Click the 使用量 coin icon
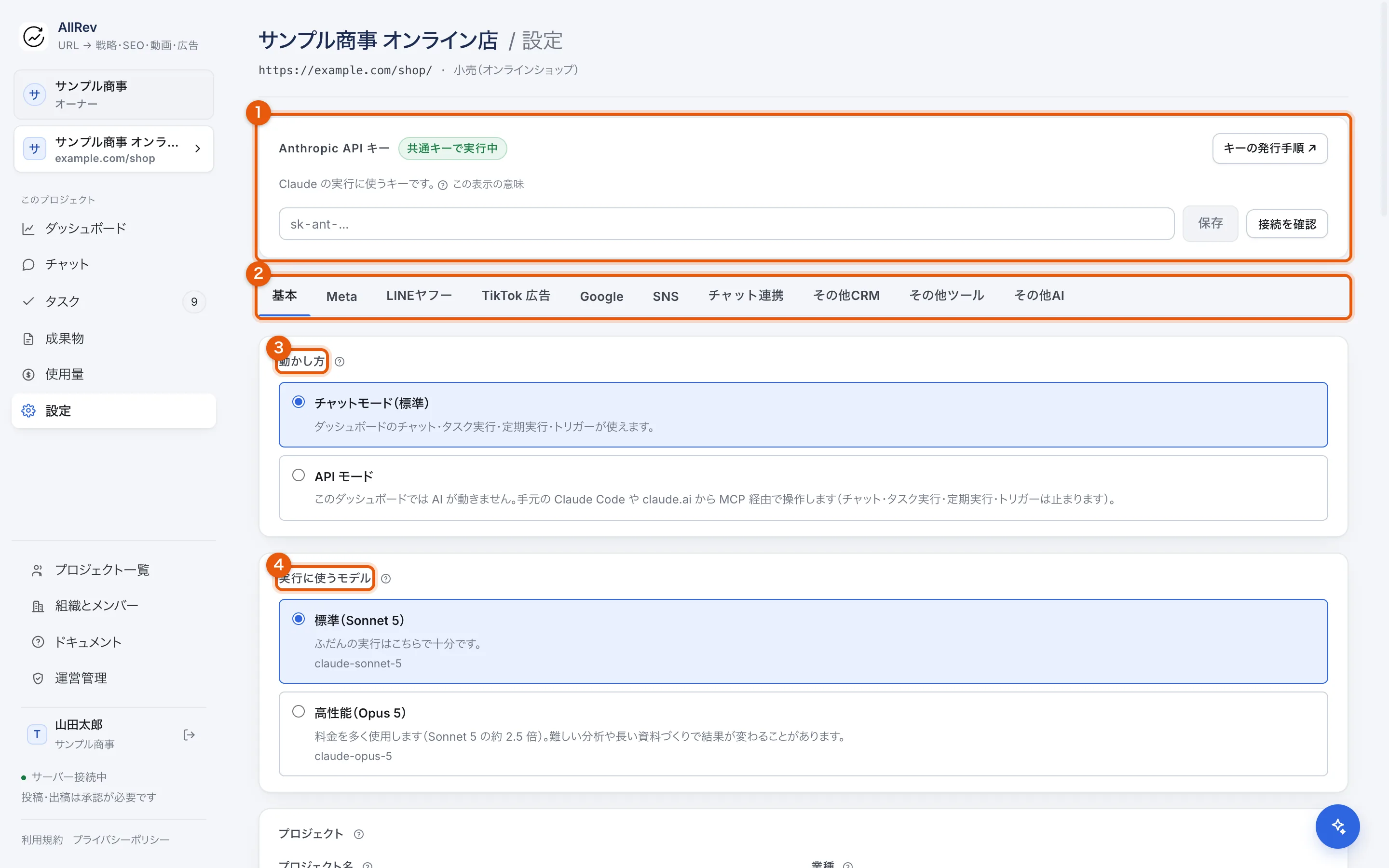Image resolution: width=1389 pixels, height=868 pixels. tap(28, 375)
